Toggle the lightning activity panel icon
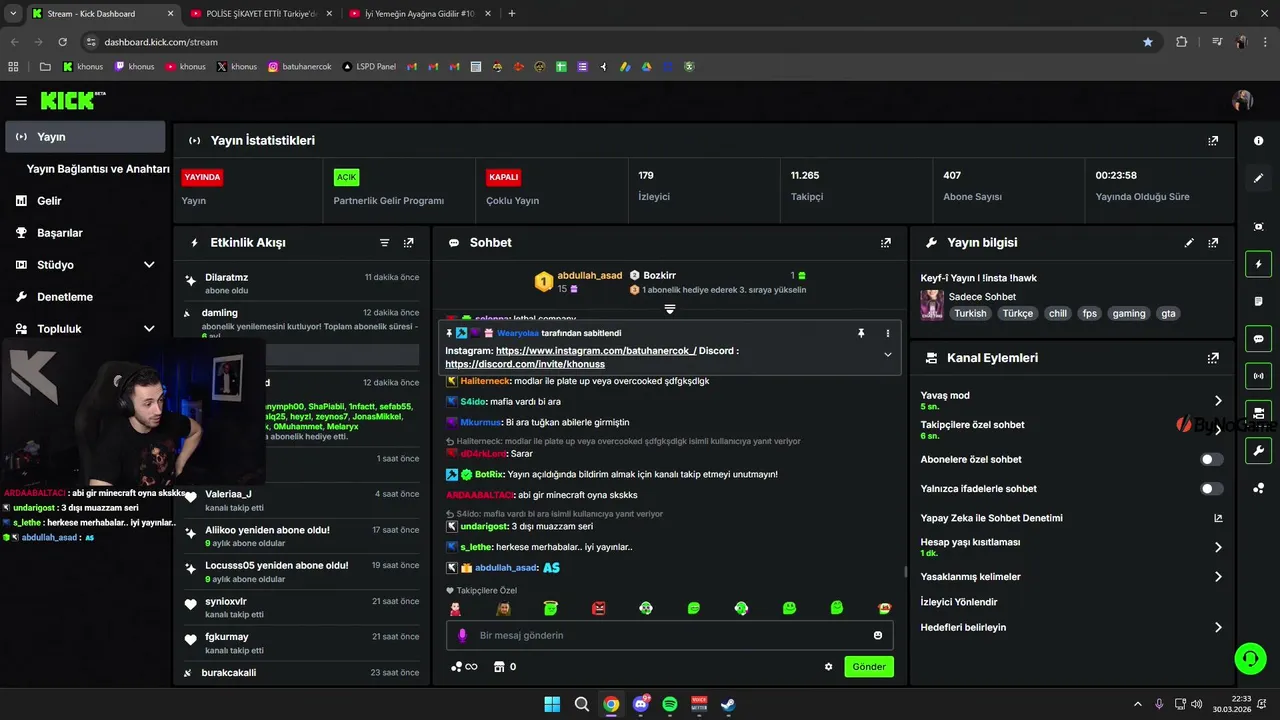Image resolution: width=1280 pixels, height=720 pixels. (1258, 264)
